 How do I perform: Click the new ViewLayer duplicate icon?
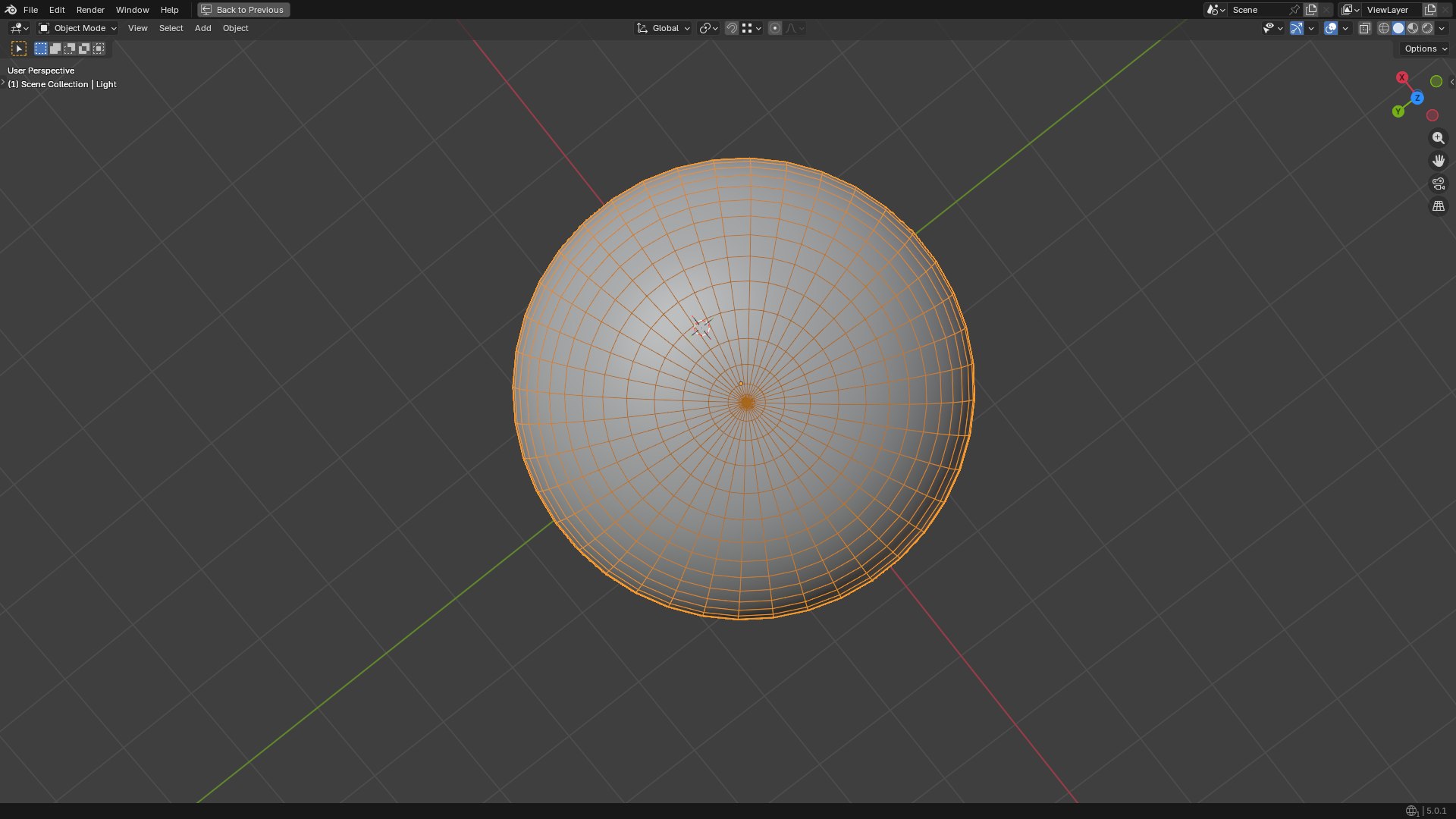[x=1430, y=10]
